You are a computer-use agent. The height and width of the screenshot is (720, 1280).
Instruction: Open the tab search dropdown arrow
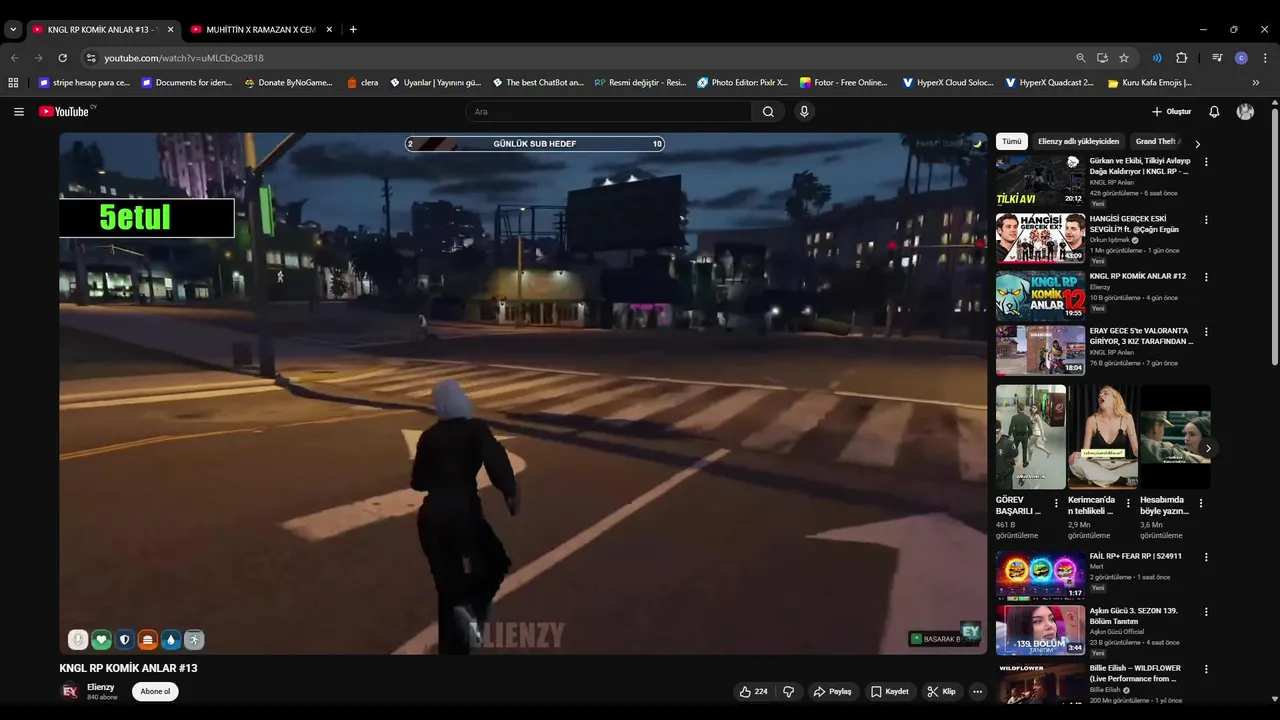pos(13,29)
